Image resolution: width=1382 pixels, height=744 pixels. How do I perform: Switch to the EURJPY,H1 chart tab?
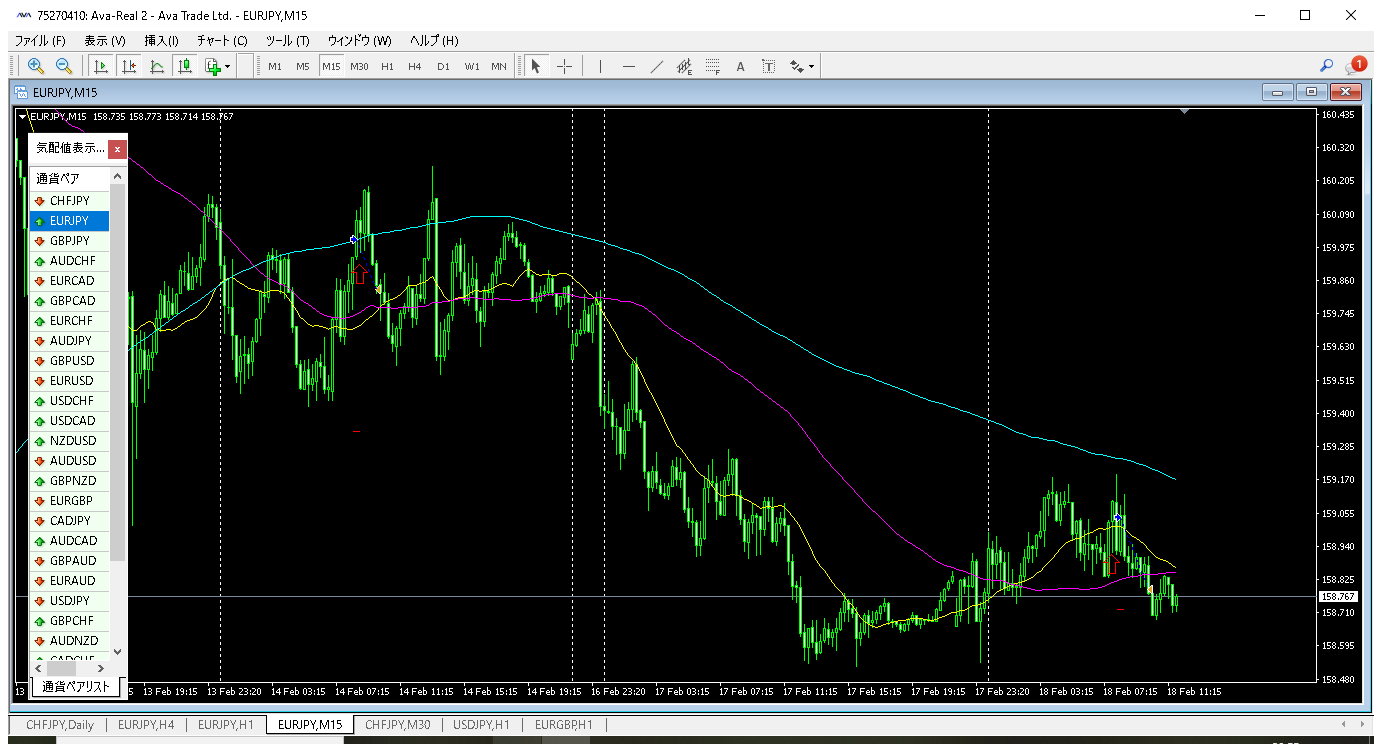coord(226,725)
